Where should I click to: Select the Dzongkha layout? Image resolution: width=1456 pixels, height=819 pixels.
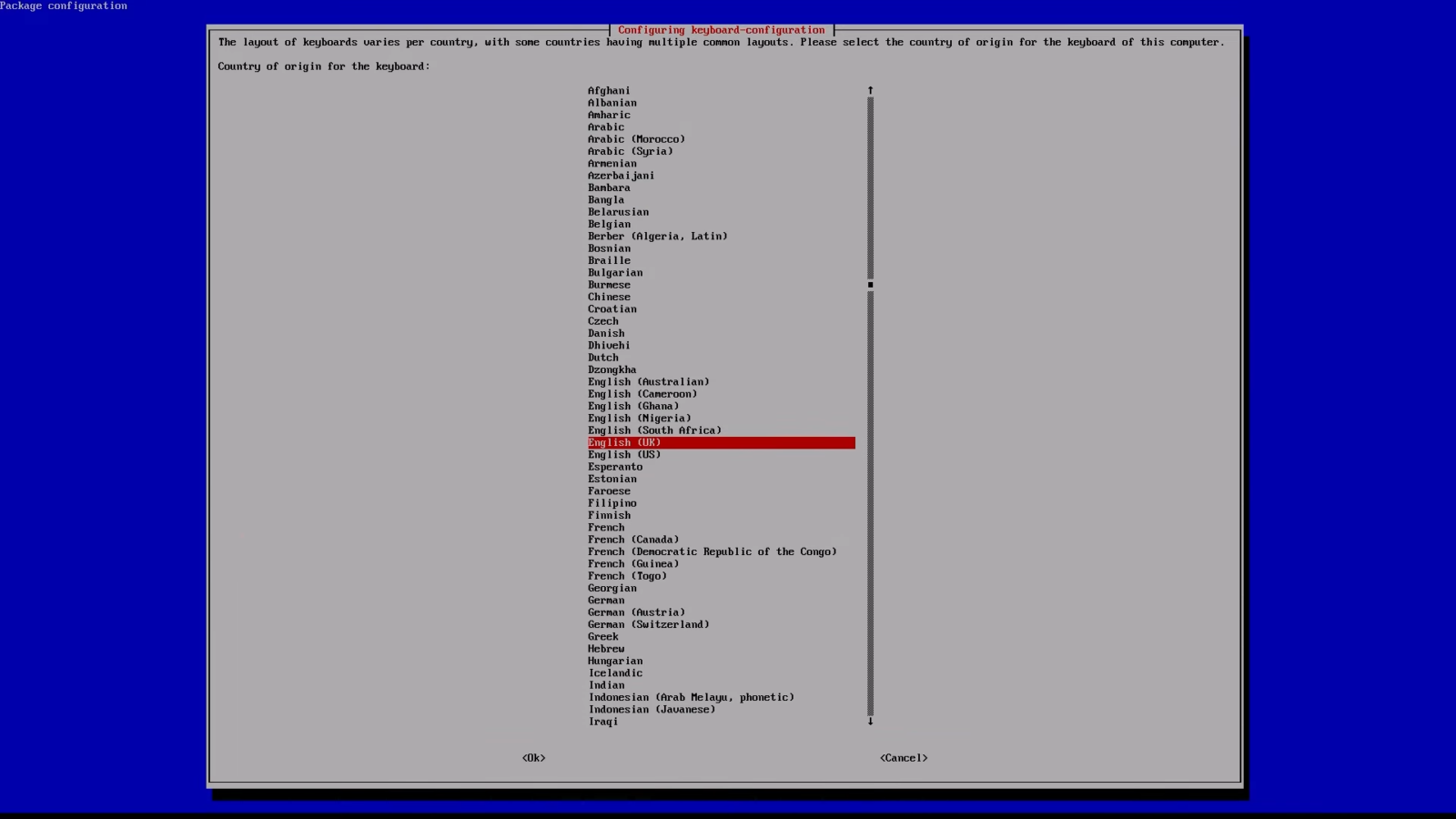click(x=612, y=369)
